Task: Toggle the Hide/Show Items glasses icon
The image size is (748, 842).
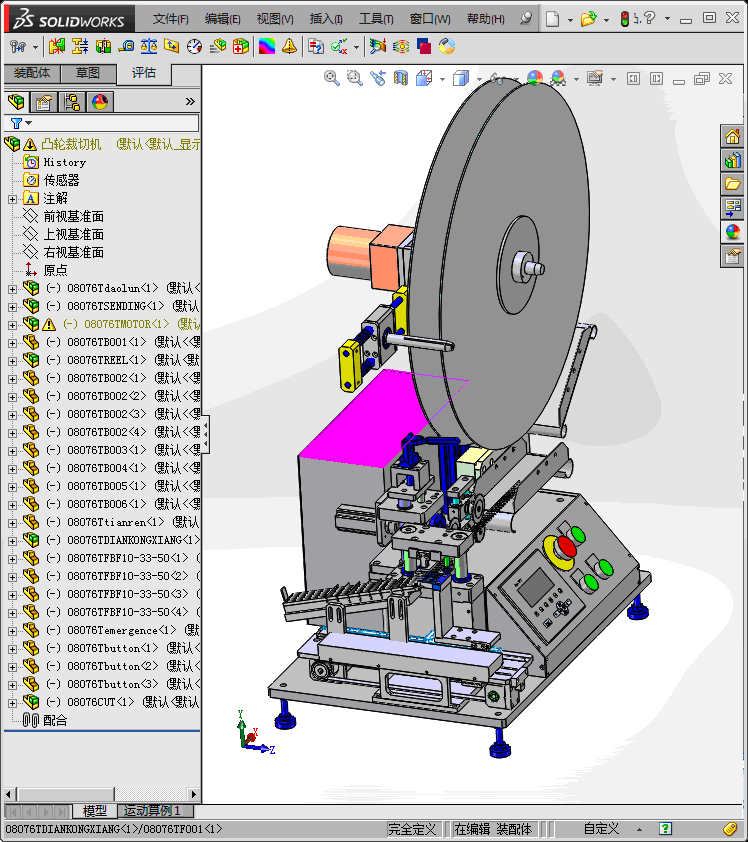Action: (x=497, y=78)
